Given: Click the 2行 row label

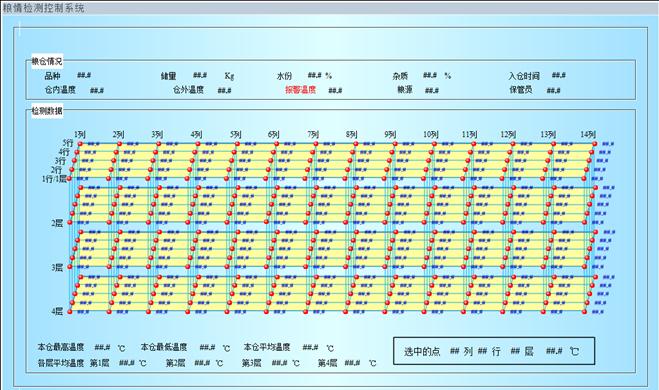Looking at the screenshot, I should [x=56, y=170].
